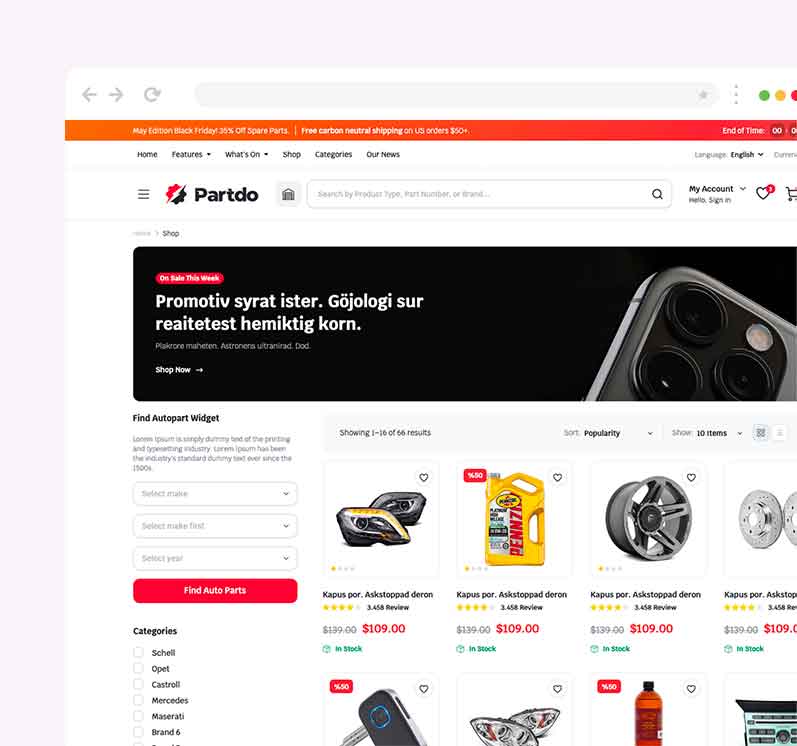This screenshot has height=746, width=797.
Task: Switch to grid view layout
Action: pyautogui.click(x=760, y=433)
